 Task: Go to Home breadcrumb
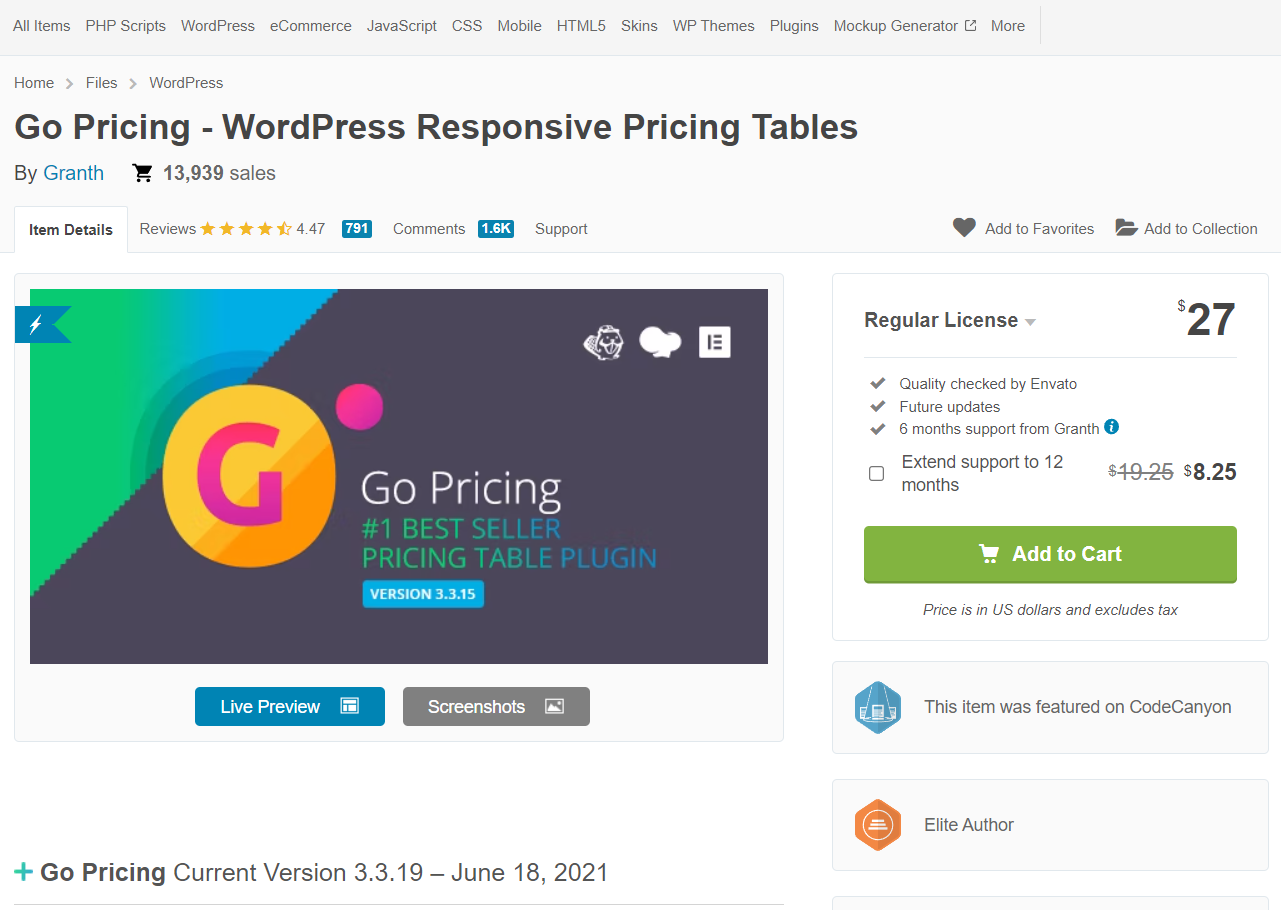pyautogui.click(x=34, y=83)
